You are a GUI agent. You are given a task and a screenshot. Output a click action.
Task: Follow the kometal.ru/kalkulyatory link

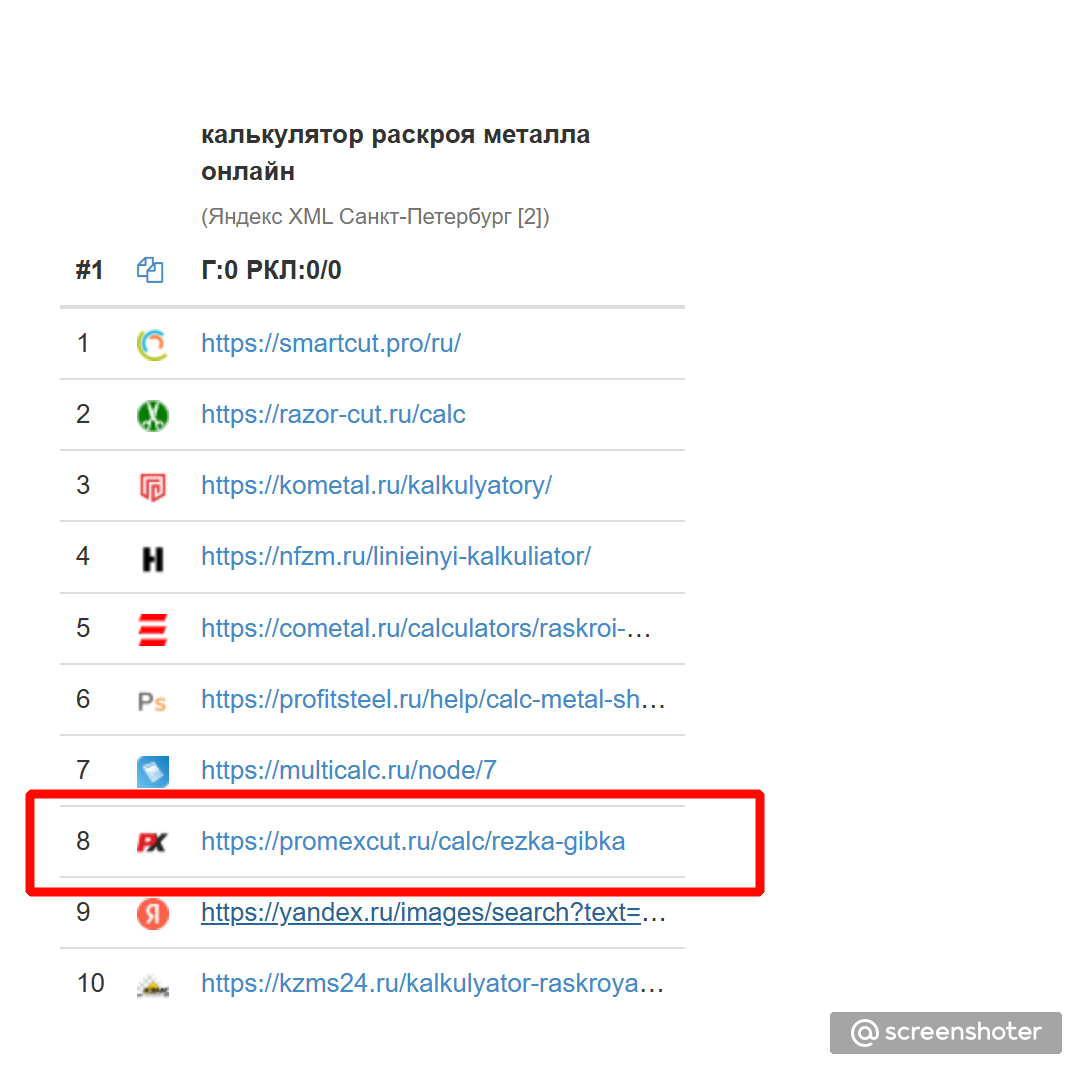click(376, 486)
